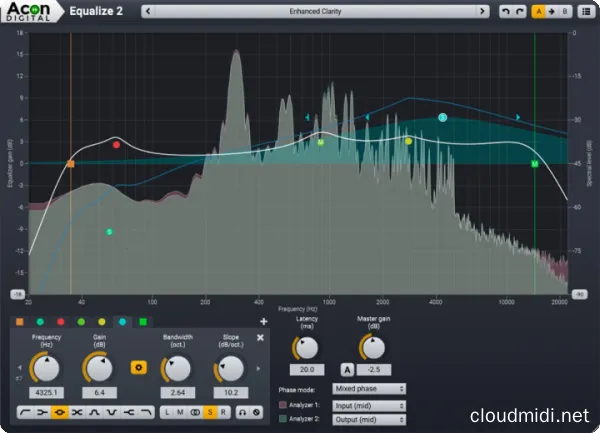The height and width of the screenshot is (433, 600).
Task: Open the Enhanced Clarity preset selector
Action: click(315, 11)
